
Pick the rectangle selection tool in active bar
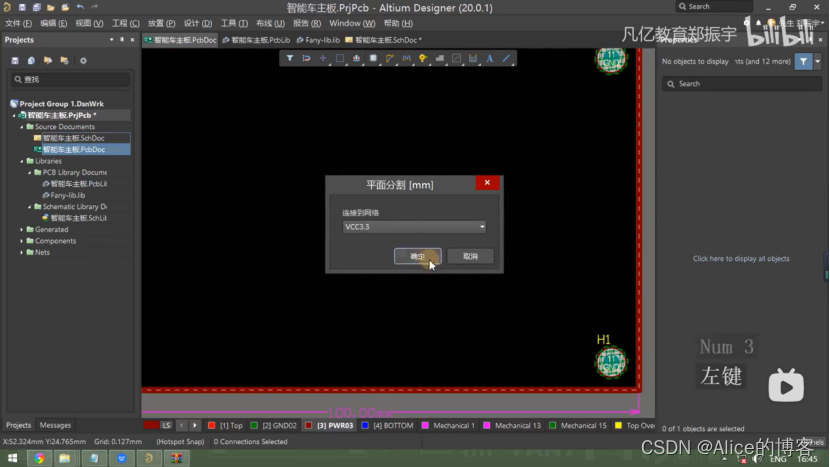click(x=340, y=58)
